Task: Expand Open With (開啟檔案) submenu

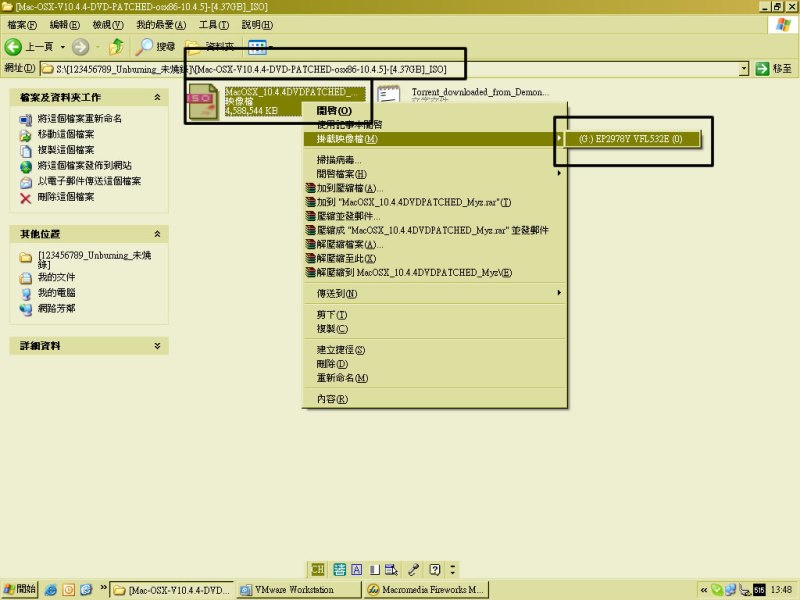Action: pyautogui.click(x=435, y=174)
